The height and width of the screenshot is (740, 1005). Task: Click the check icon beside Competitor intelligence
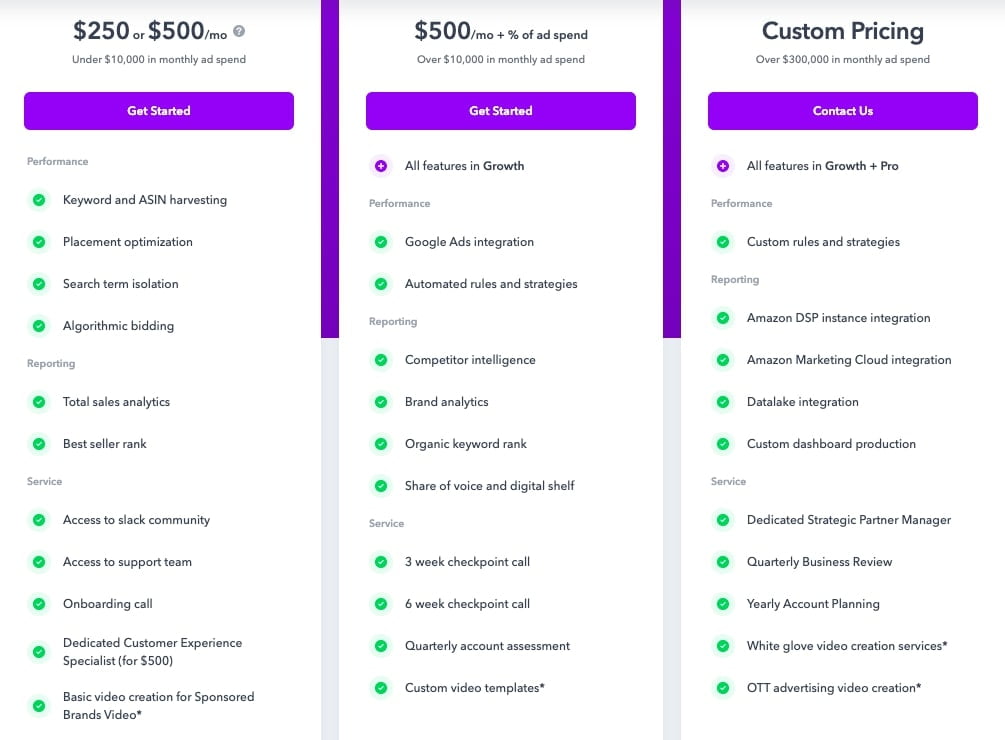(x=381, y=360)
